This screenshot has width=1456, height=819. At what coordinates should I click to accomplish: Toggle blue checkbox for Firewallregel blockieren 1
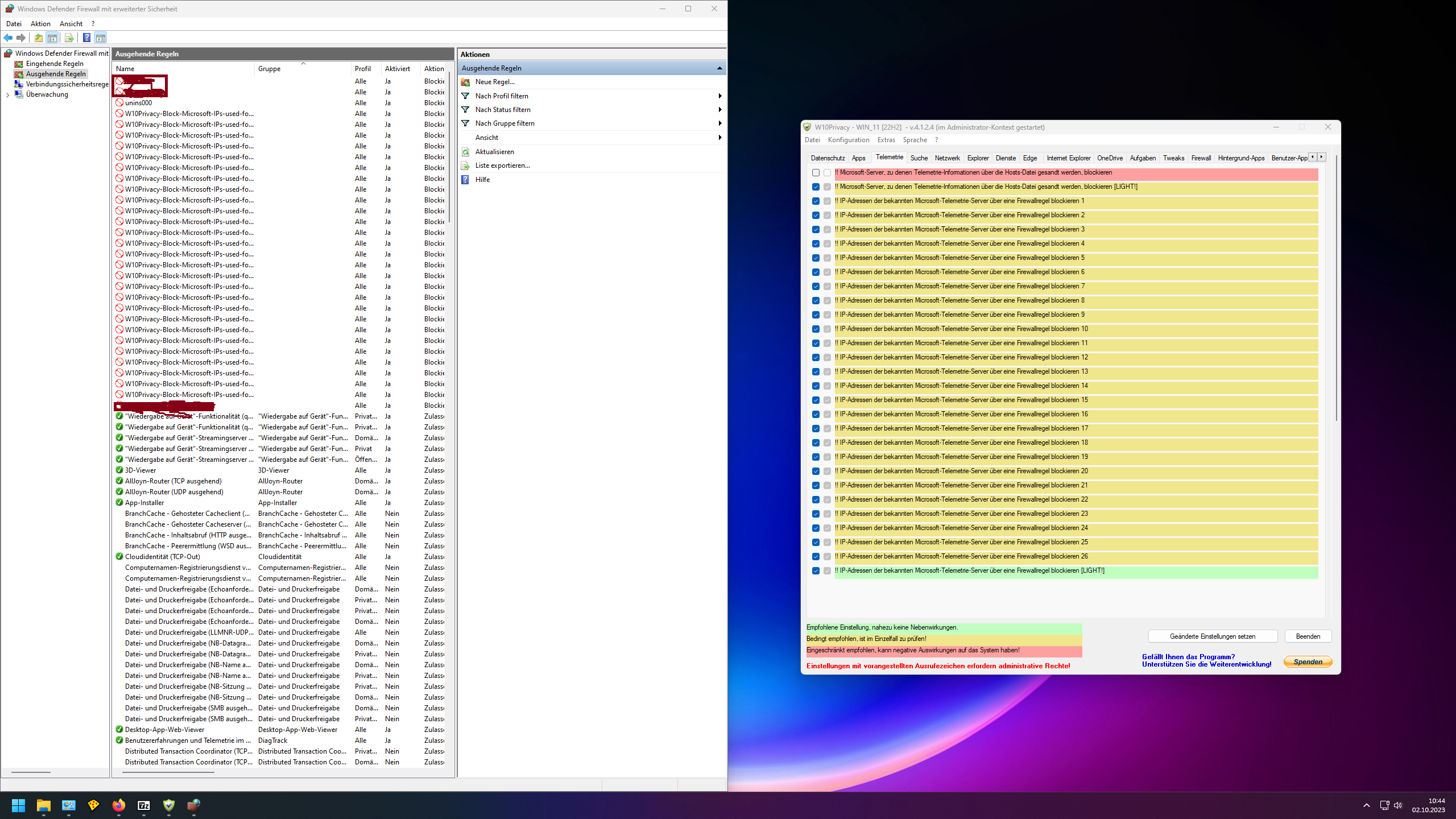816,201
